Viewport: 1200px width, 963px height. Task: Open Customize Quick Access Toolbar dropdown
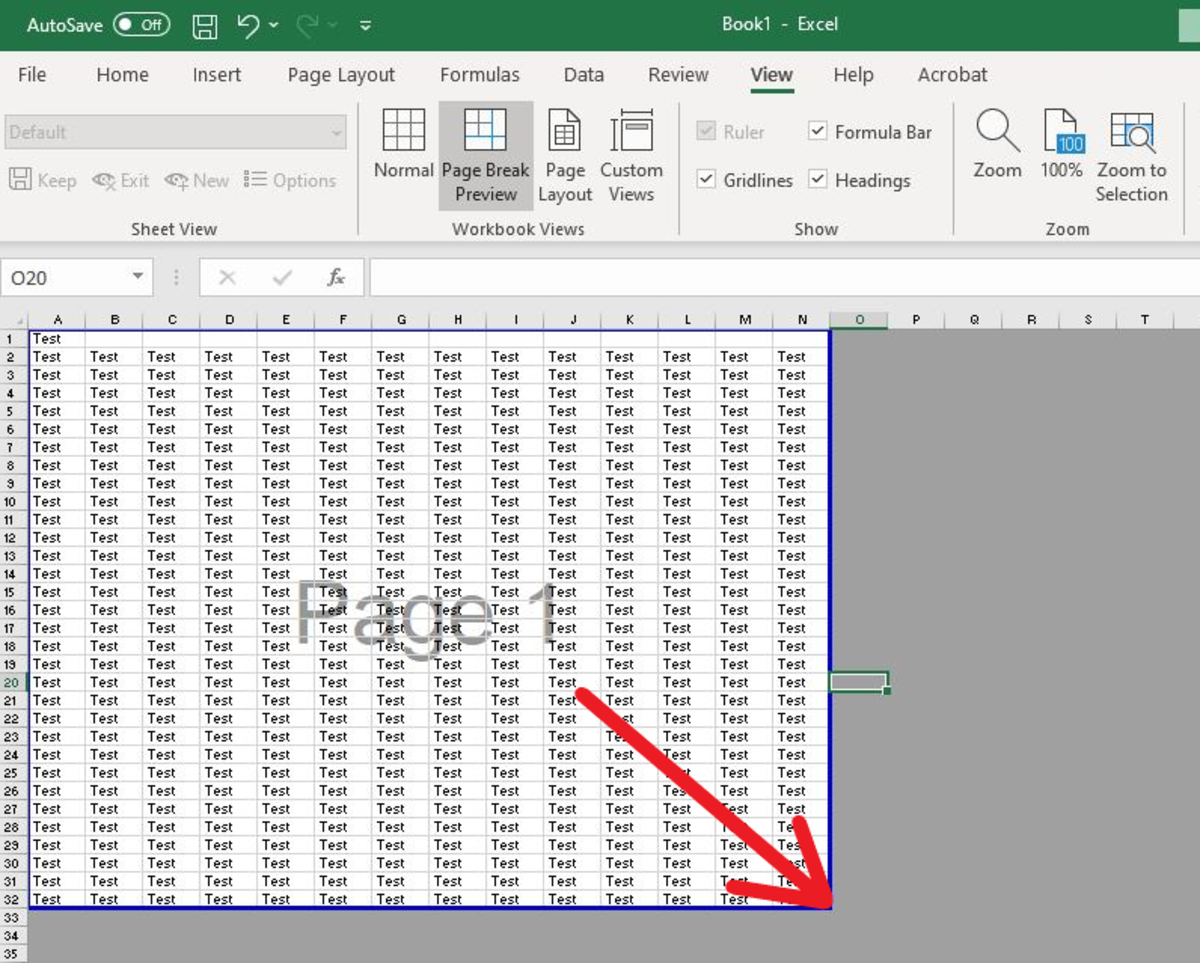click(365, 26)
